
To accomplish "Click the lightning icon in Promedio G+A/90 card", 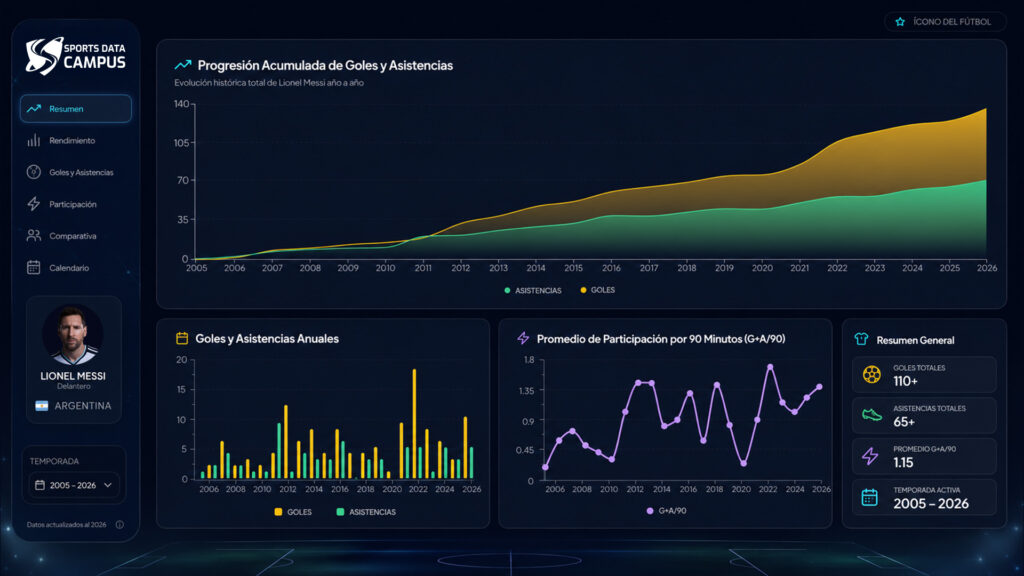I will pos(870,456).
